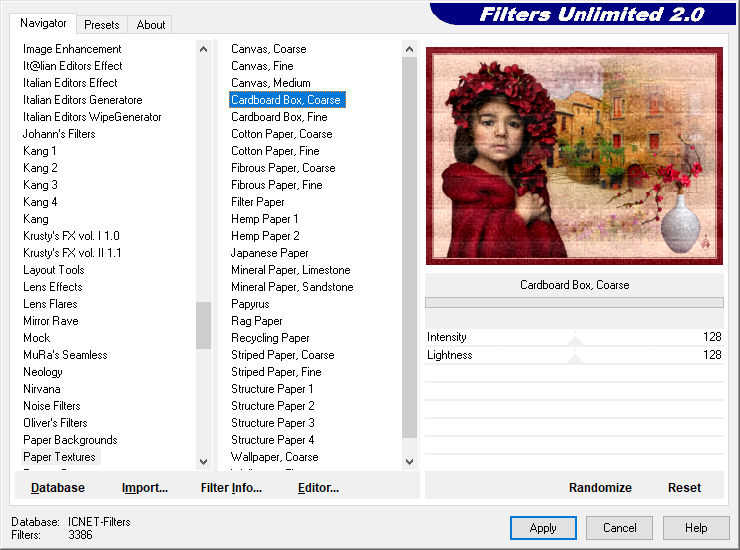
Task: Select Paper Textures category
Action: pyautogui.click(x=59, y=457)
